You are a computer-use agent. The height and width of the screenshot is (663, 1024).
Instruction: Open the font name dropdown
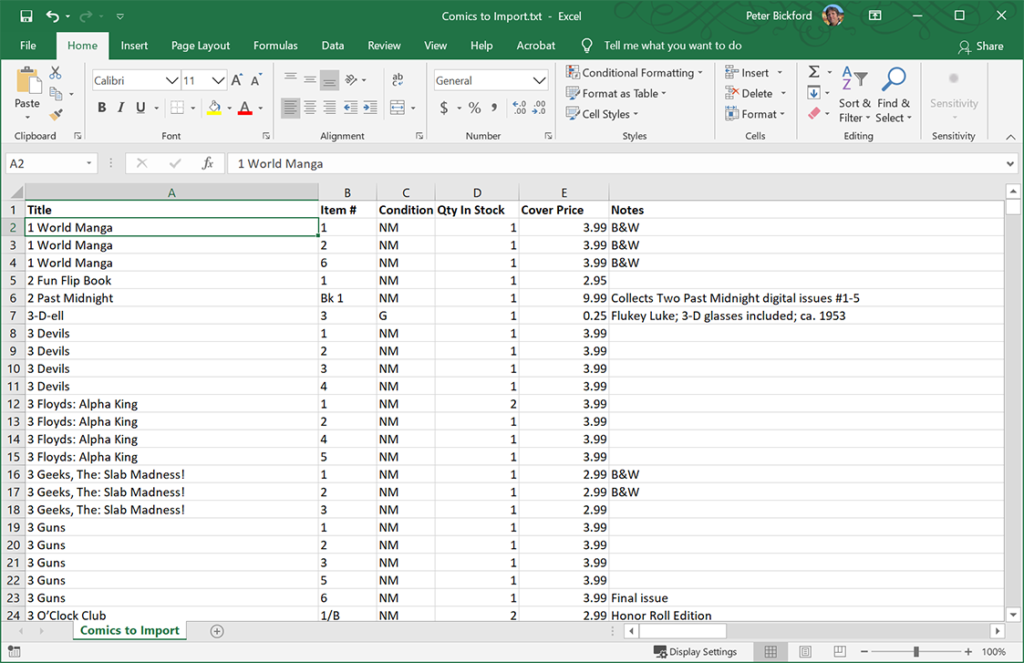pos(172,80)
